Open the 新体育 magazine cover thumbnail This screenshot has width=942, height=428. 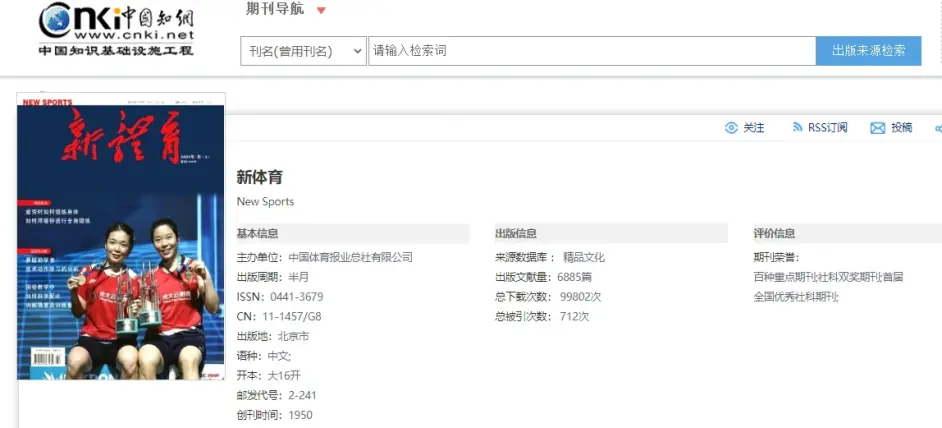click(121, 236)
